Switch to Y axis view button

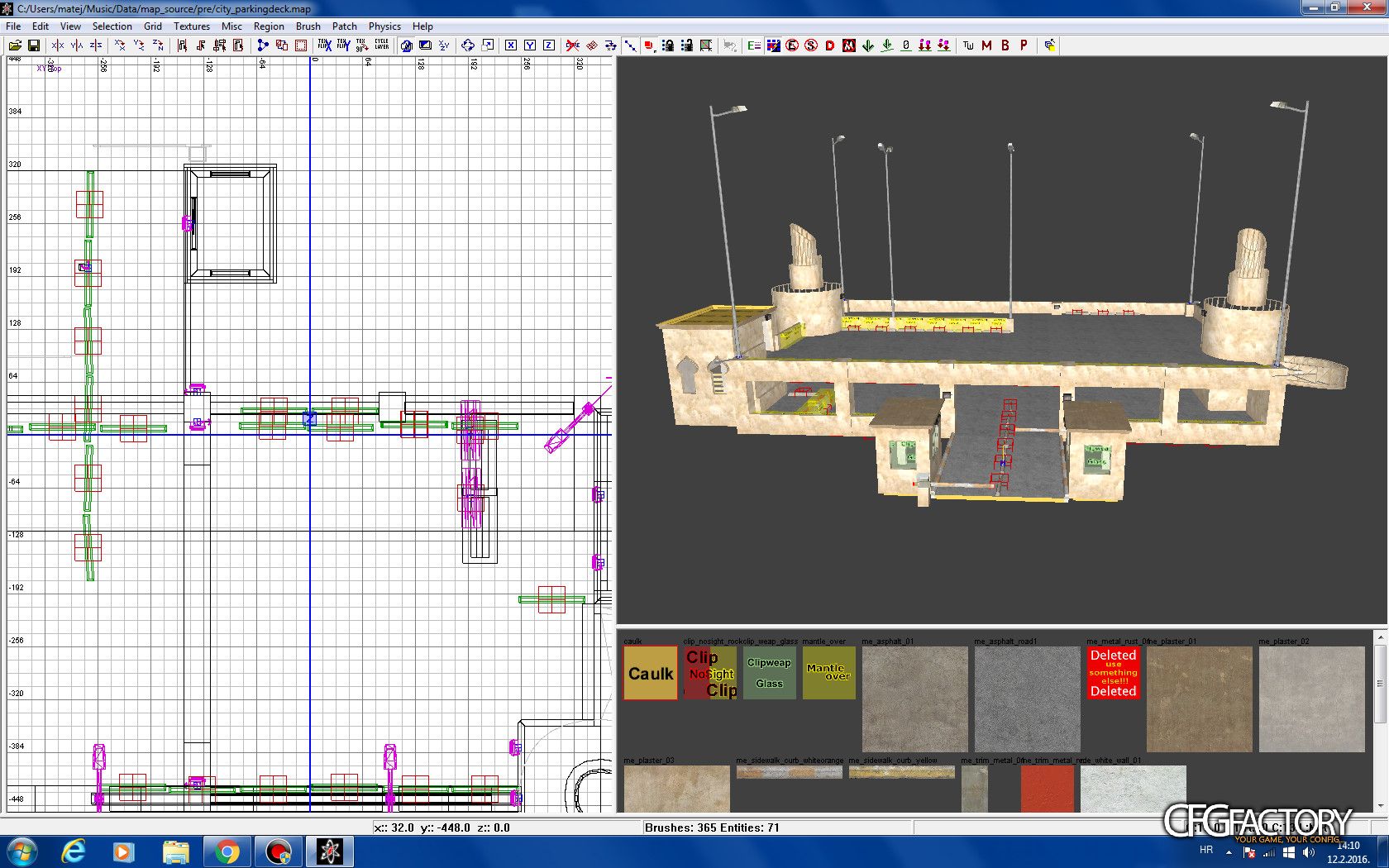pyautogui.click(x=530, y=45)
